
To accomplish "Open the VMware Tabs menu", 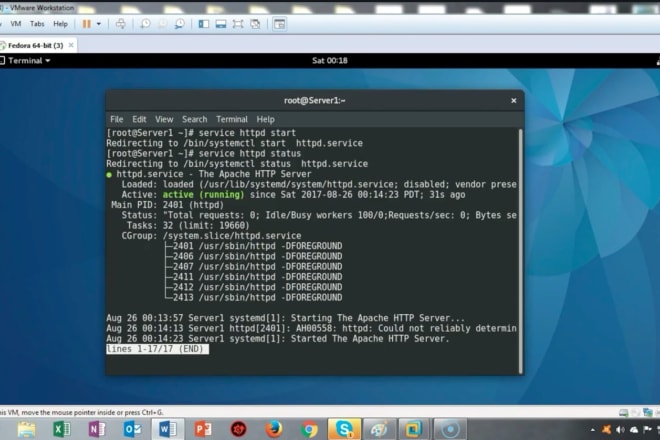I will [37, 24].
